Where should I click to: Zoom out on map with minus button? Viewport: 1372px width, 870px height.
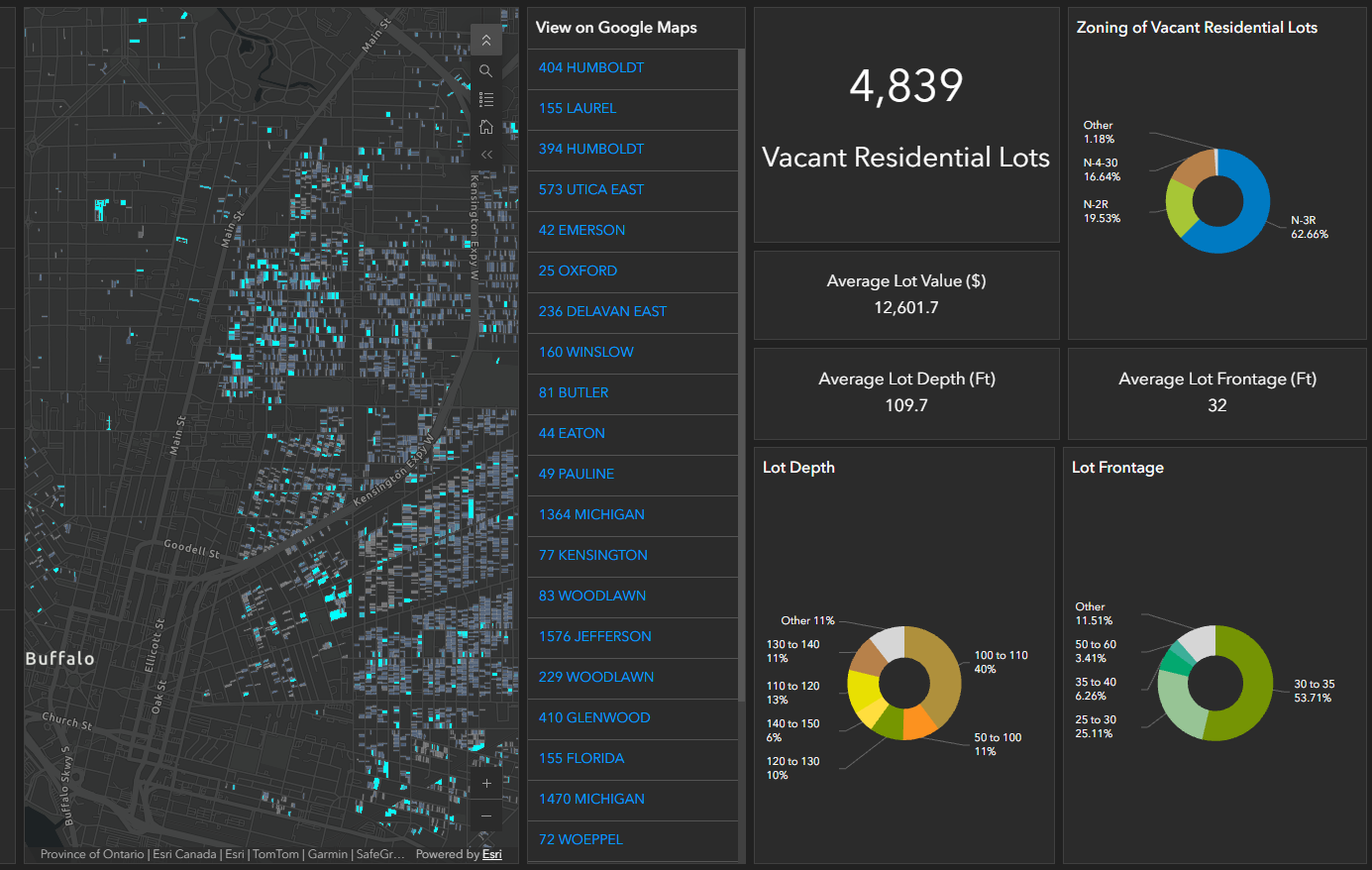click(486, 816)
